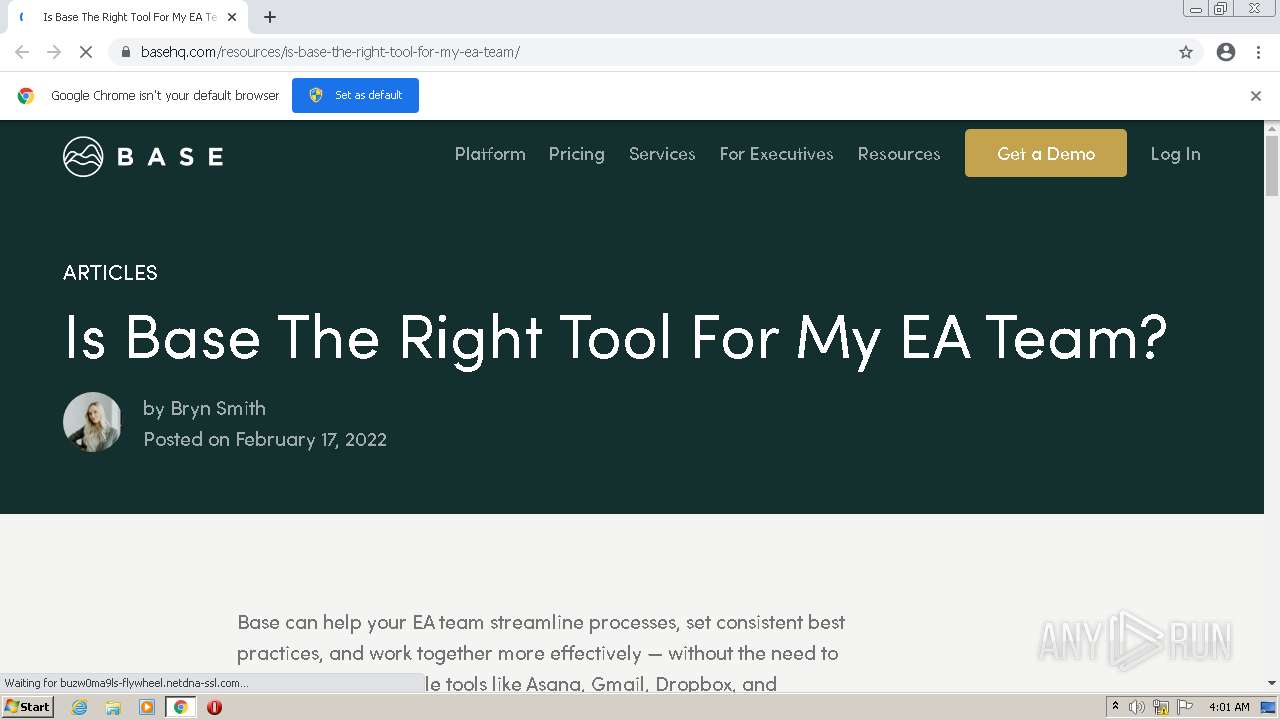Click Bryn Smith's author photo
Screen dimensions: 1280x720
pyautogui.click(x=92, y=422)
